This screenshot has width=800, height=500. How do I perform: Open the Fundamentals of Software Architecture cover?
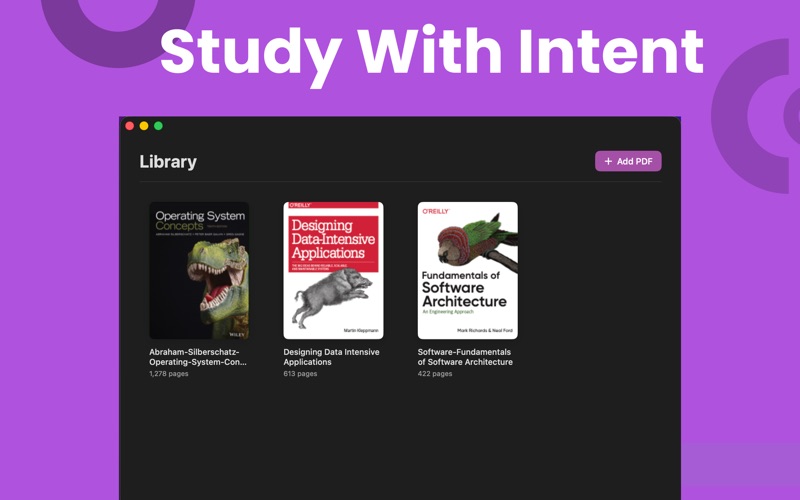(467, 270)
